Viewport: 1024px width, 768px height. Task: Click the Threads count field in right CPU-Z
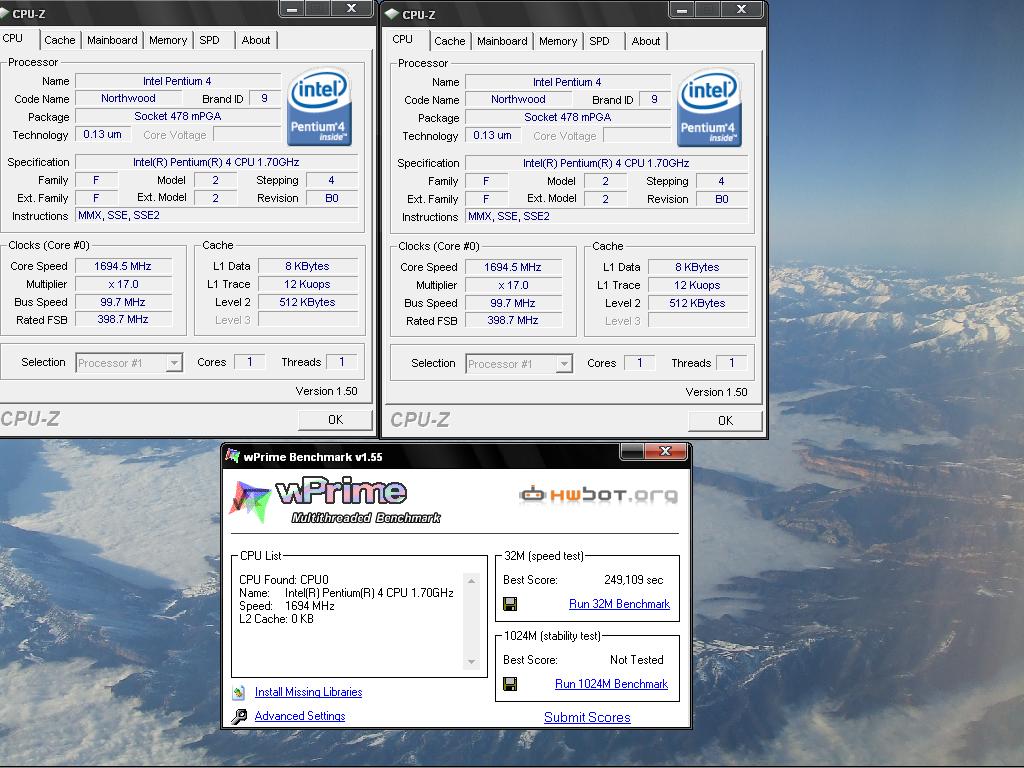click(732, 363)
